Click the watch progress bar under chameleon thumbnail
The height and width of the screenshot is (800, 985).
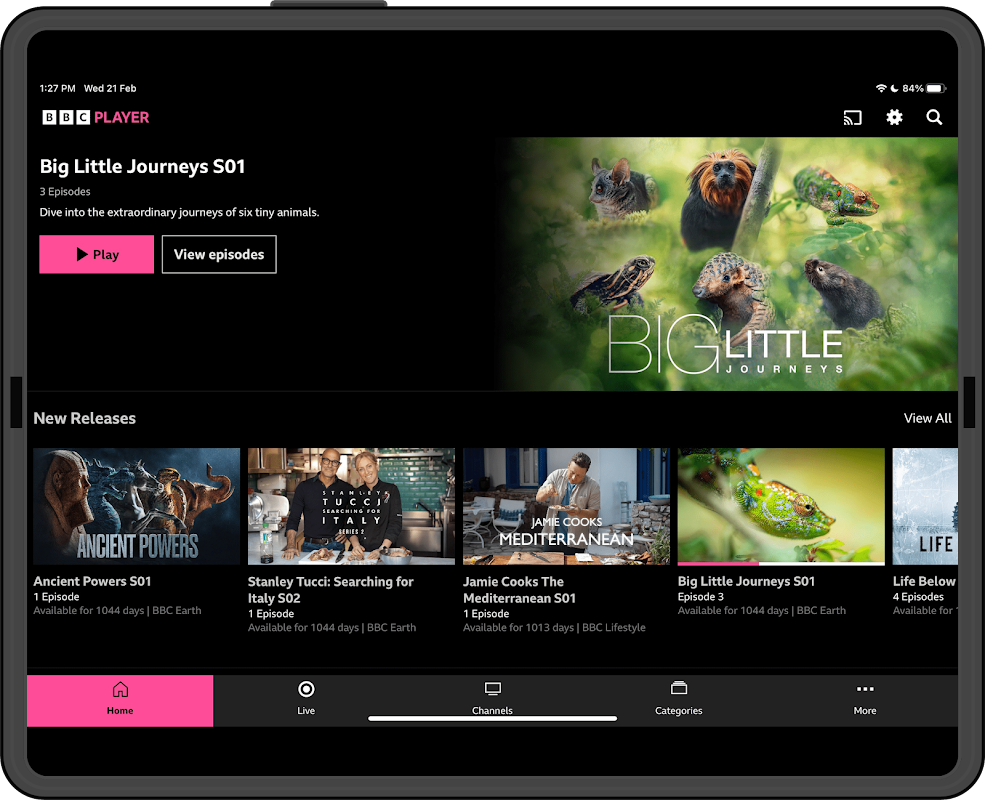[x=781, y=564]
